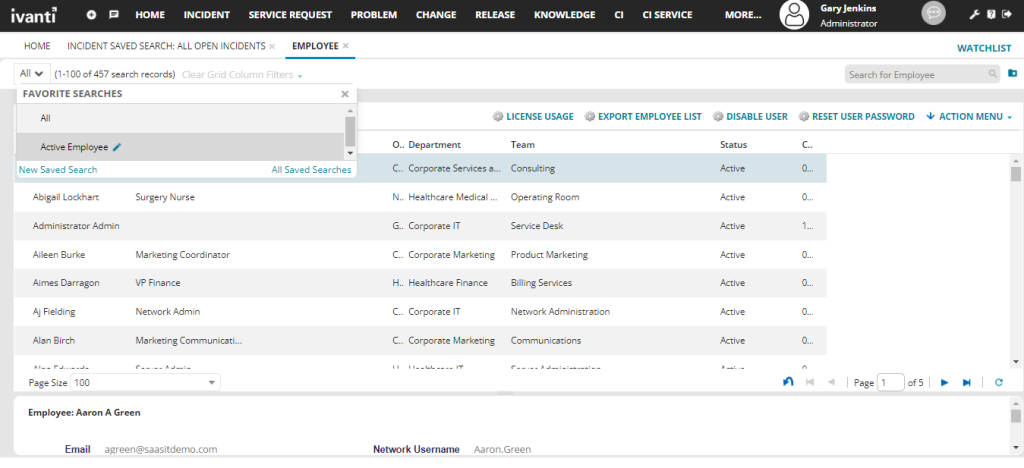Screen dimensions: 1024x468
Task: Open the CHANGE menu
Action: click(x=436, y=14)
